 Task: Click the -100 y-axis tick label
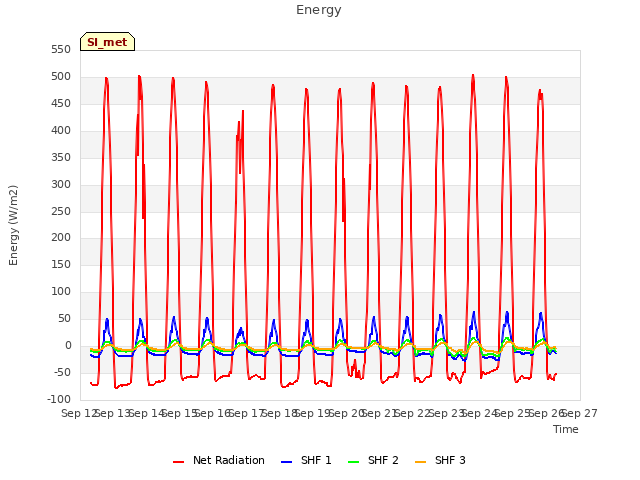coord(59,399)
